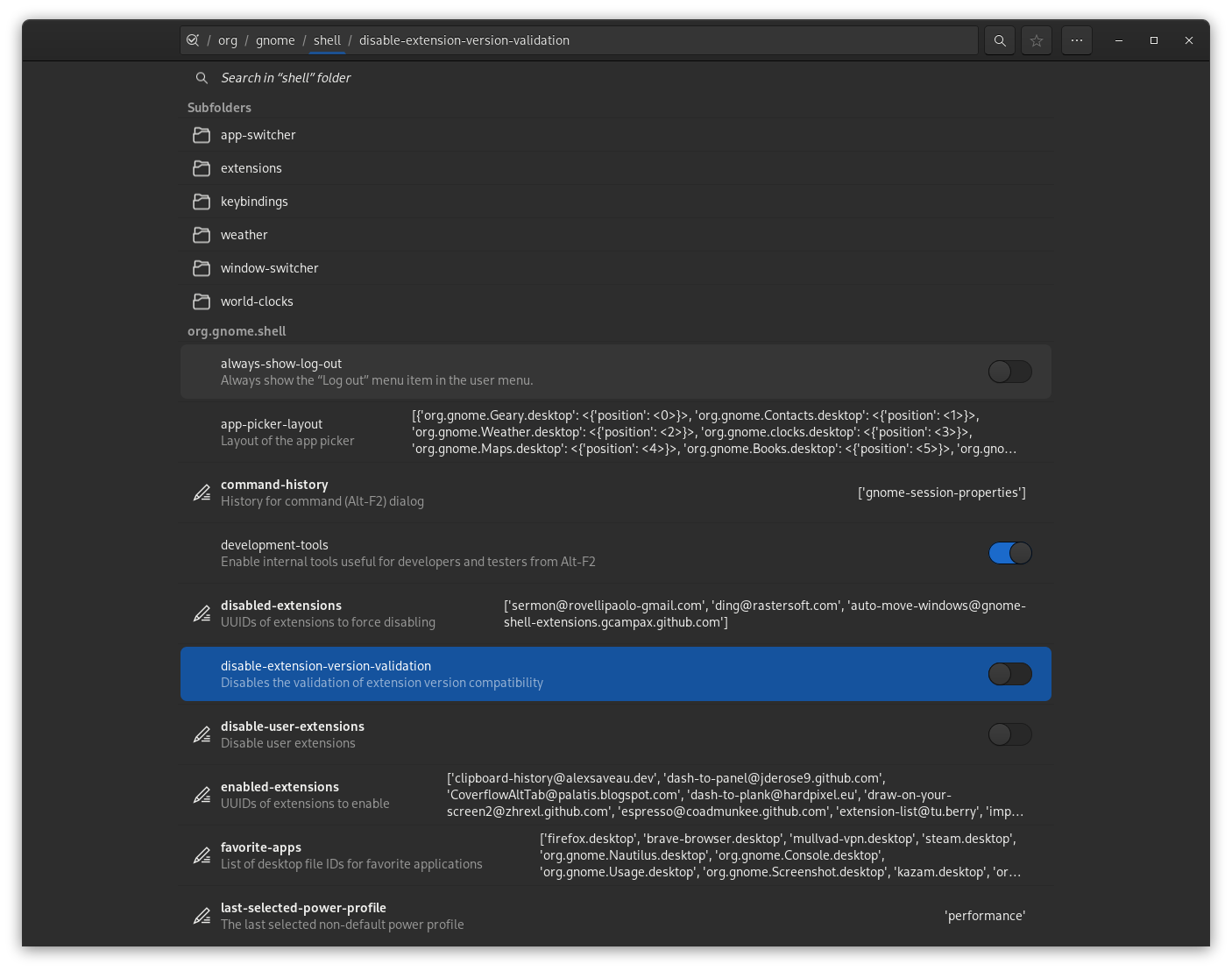
Task: Click the dconf root icon in path bar
Action: click(x=193, y=40)
